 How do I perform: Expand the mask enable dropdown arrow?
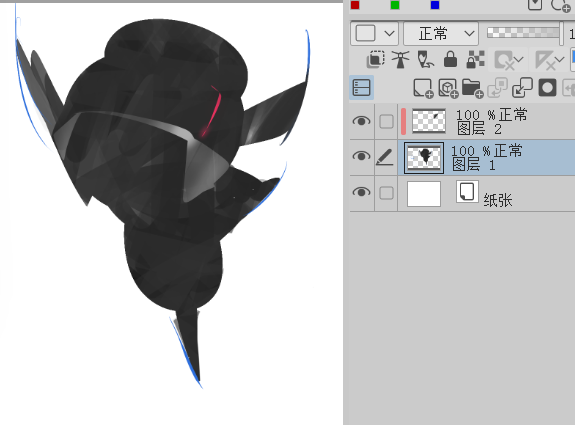click(x=519, y=59)
